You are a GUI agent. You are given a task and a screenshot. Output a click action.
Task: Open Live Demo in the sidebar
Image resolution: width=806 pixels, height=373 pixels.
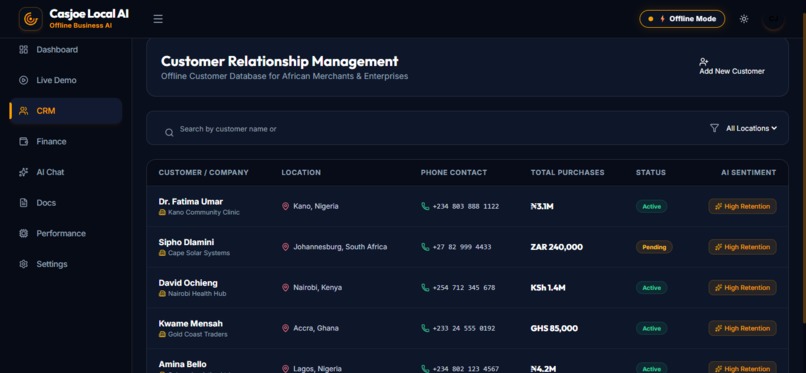(x=66, y=80)
